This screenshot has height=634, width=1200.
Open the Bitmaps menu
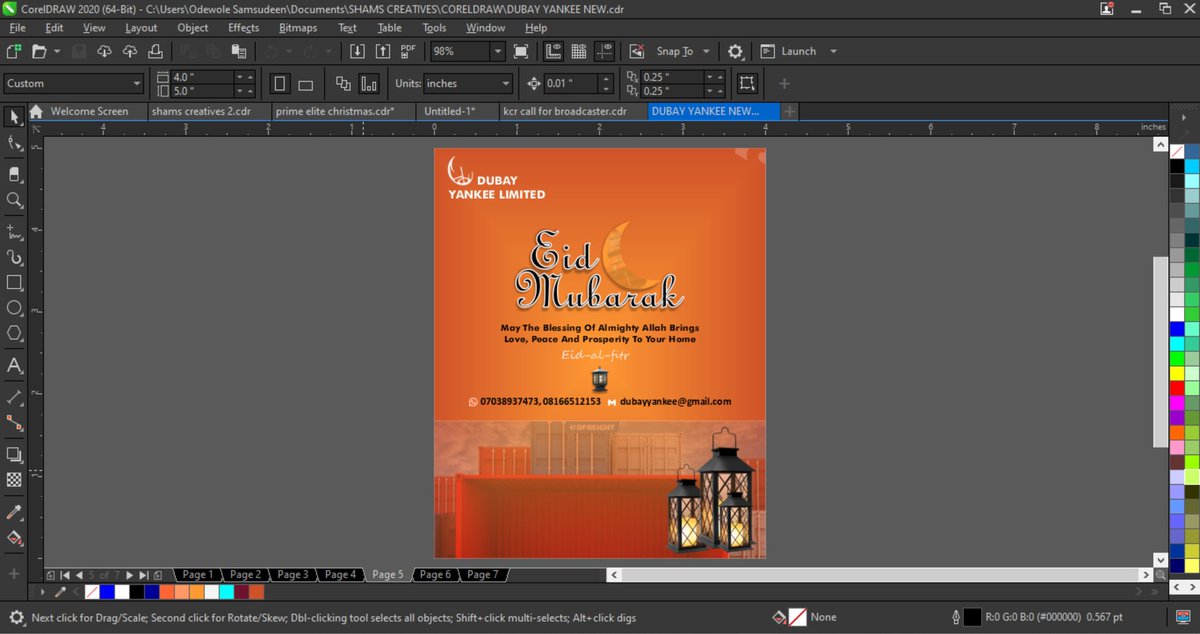point(298,28)
